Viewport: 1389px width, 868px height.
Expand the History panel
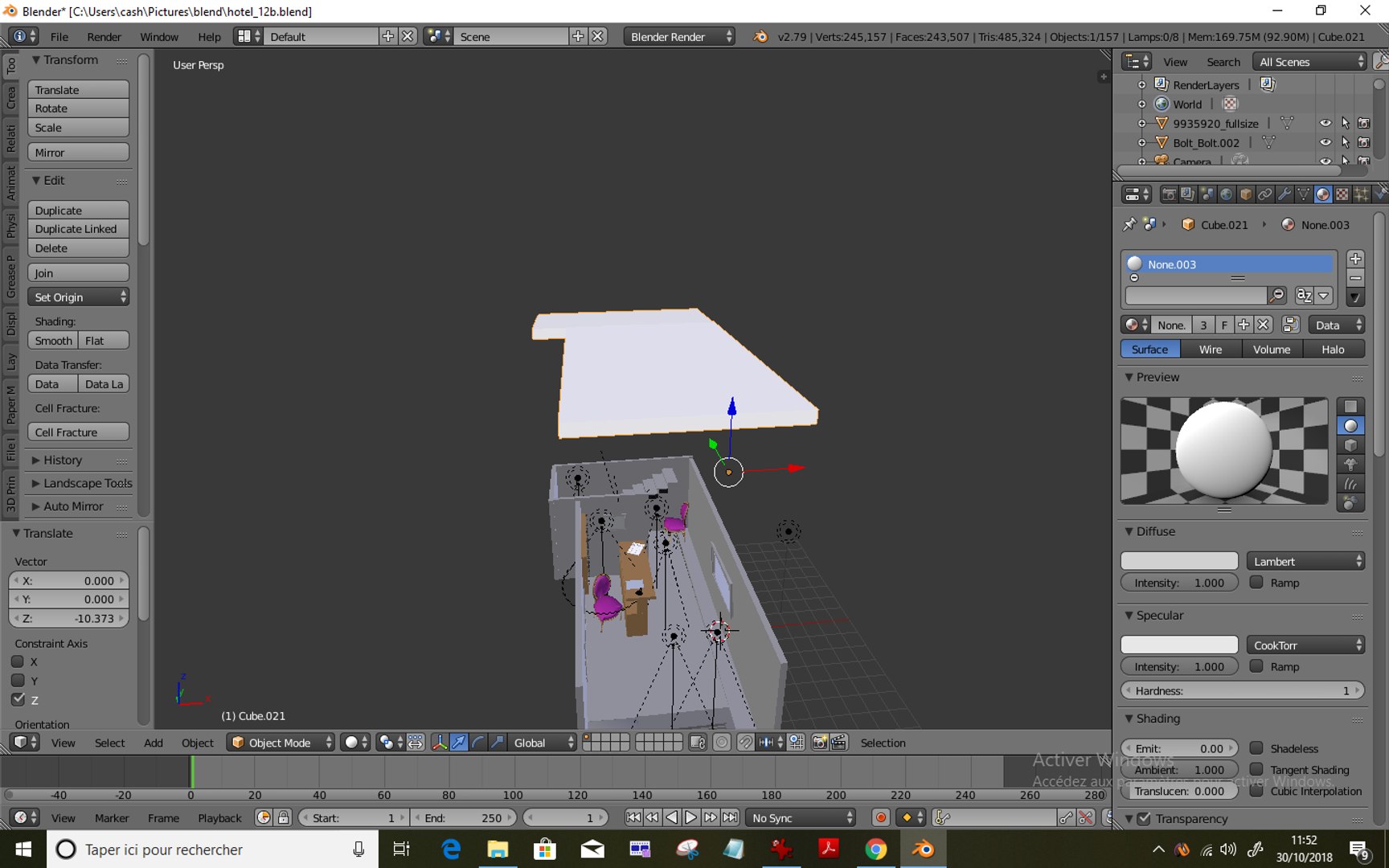coord(63,460)
